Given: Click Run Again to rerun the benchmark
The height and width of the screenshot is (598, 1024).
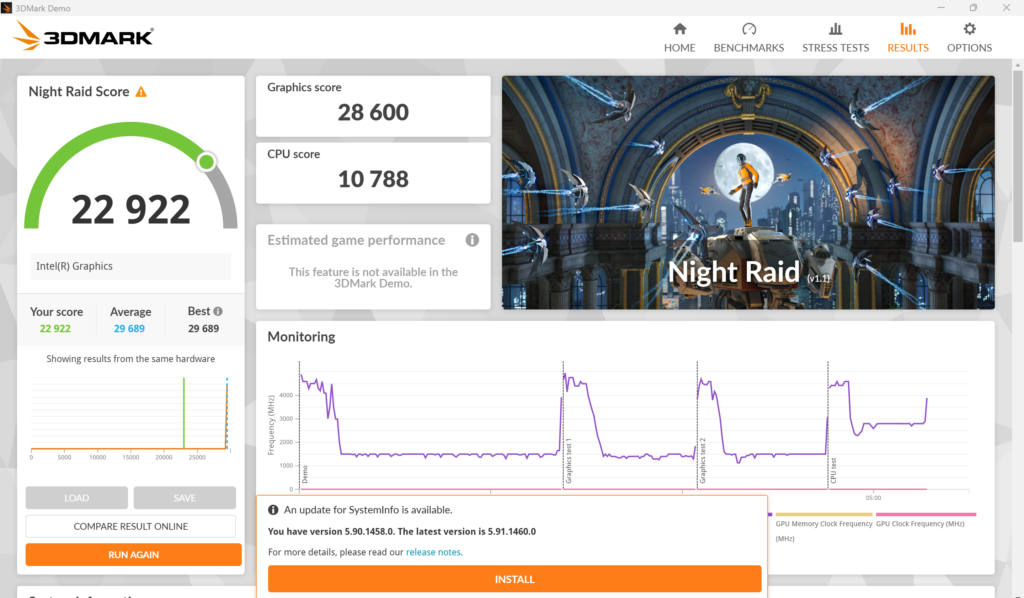Looking at the screenshot, I should tap(133, 554).
